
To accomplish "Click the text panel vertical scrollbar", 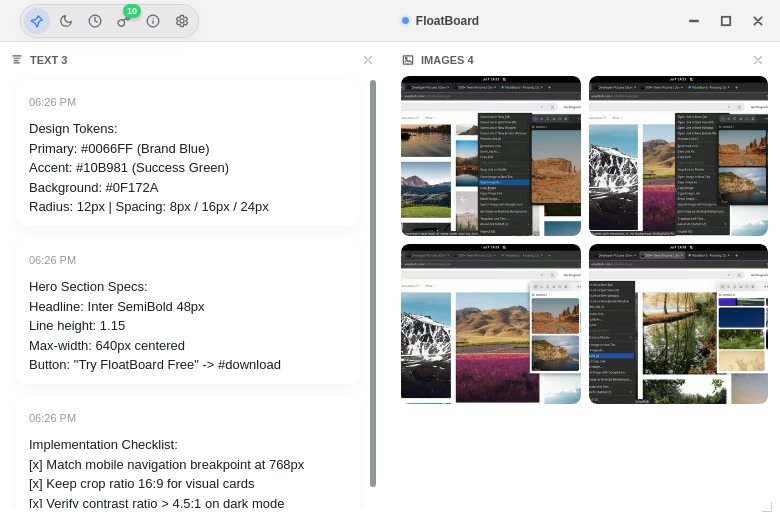I will pyautogui.click(x=373, y=283).
